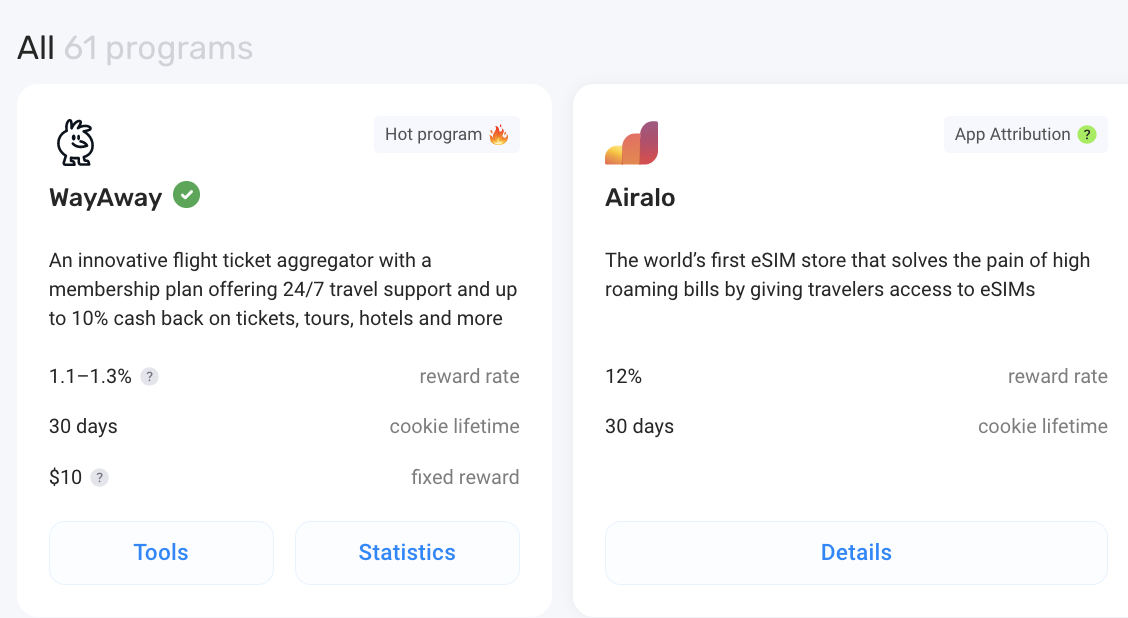Click the green question mark in App Attribution
The image size is (1128, 618).
click(1087, 135)
